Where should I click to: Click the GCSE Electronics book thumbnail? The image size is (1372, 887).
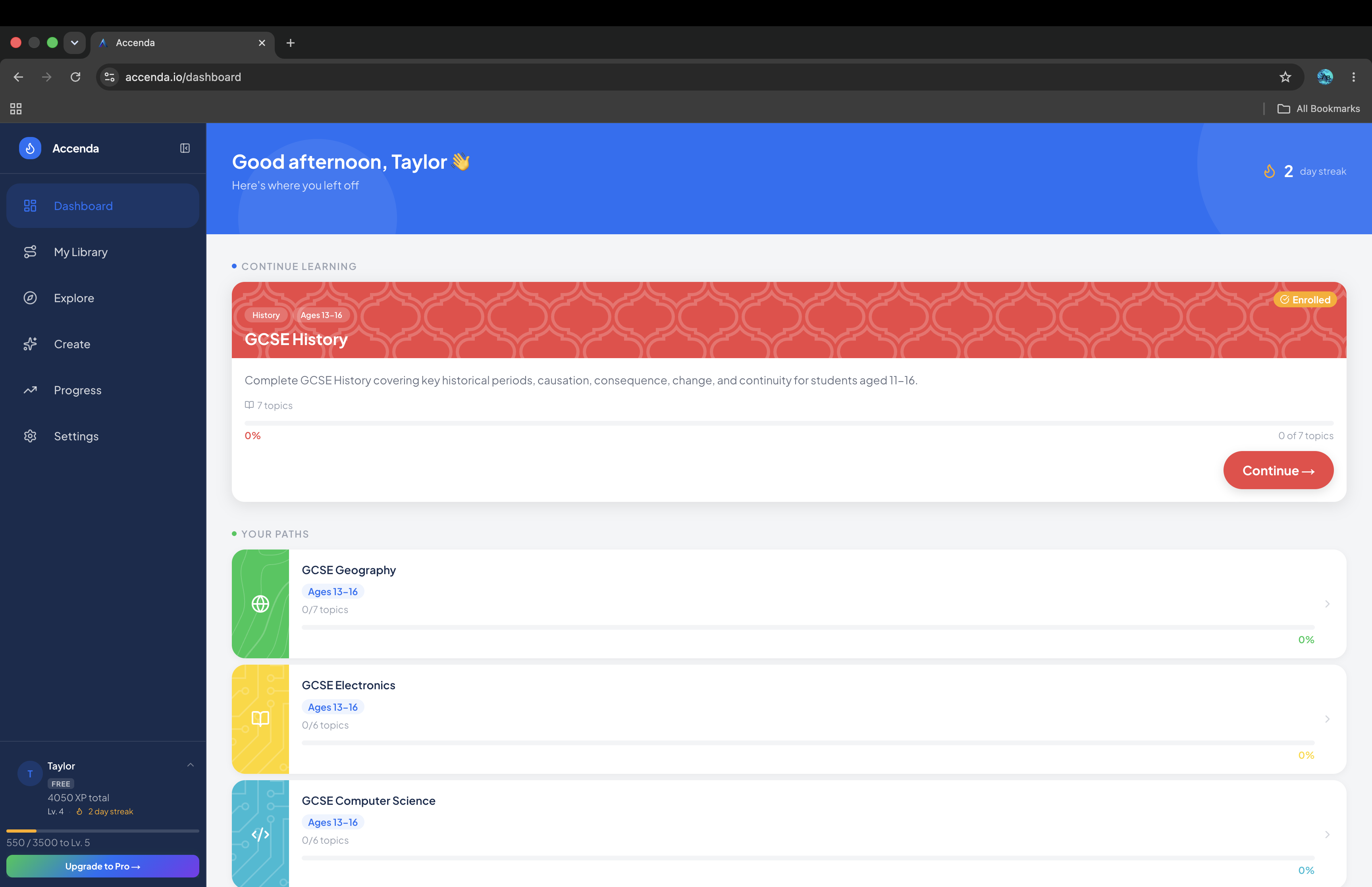pos(260,719)
